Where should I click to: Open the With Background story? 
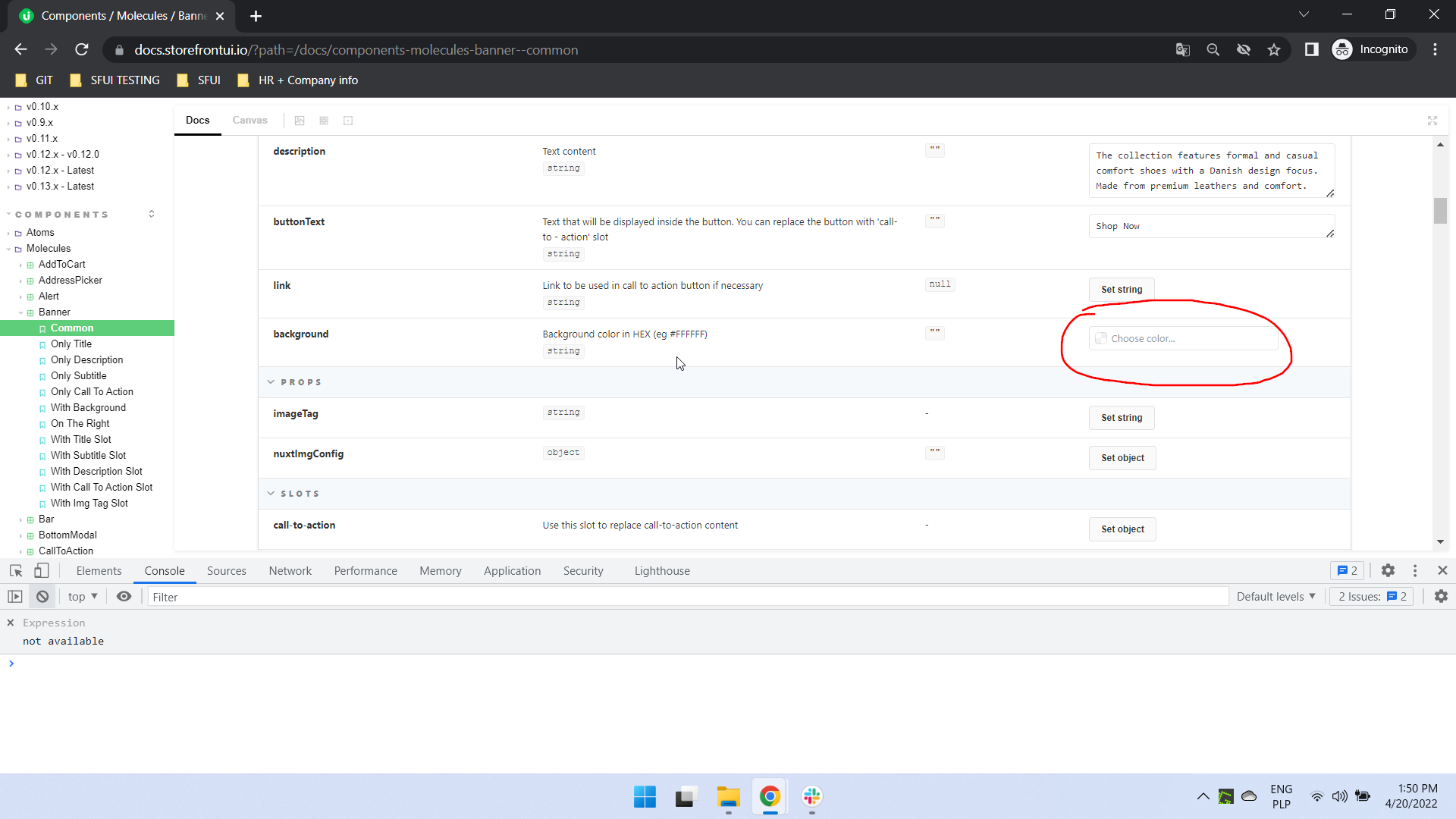88,408
